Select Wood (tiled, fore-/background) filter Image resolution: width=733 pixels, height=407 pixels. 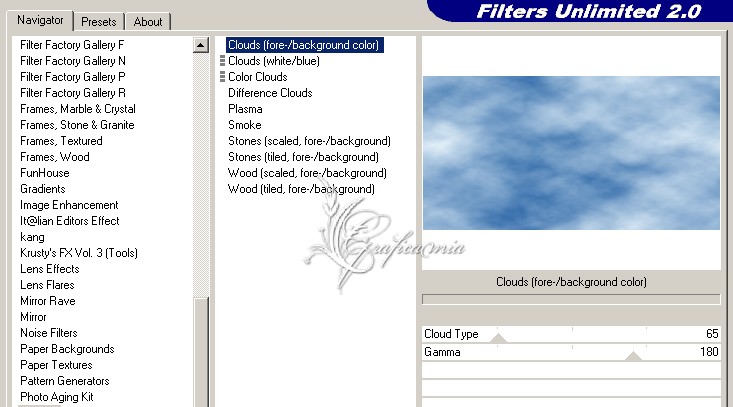pos(301,189)
